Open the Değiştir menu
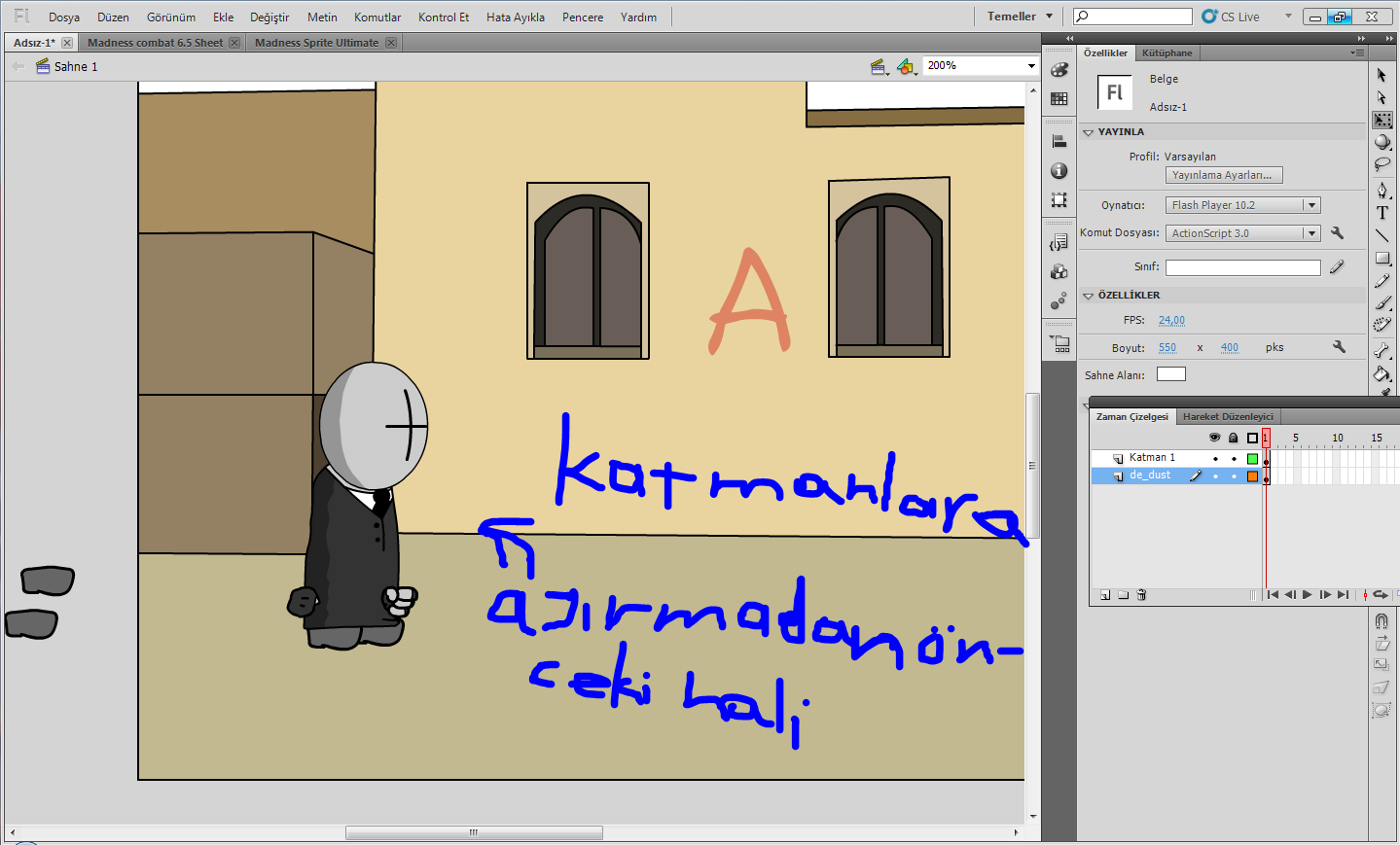The width and height of the screenshot is (1400, 845). pyautogui.click(x=269, y=17)
